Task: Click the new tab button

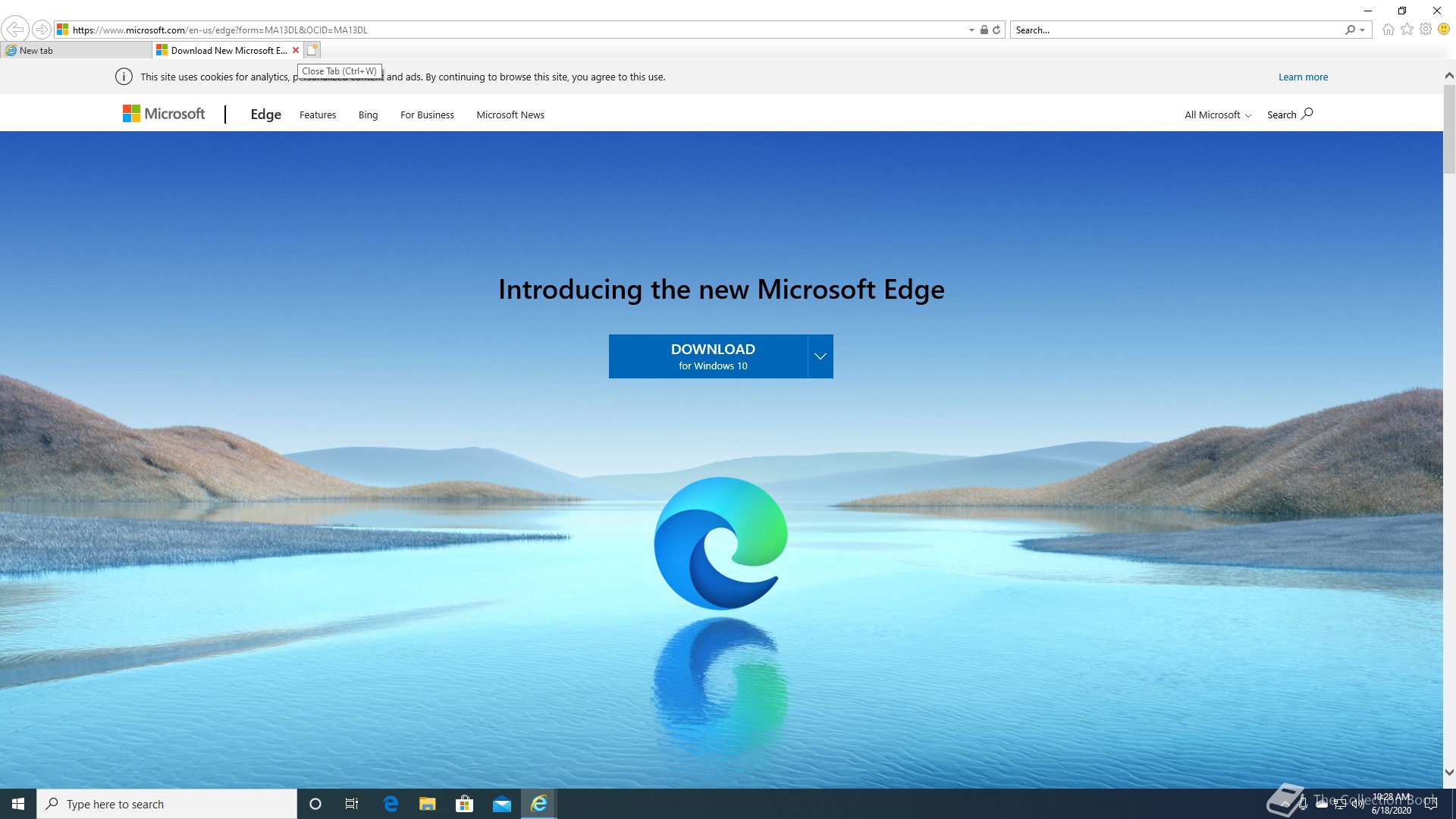Action: coord(312,50)
